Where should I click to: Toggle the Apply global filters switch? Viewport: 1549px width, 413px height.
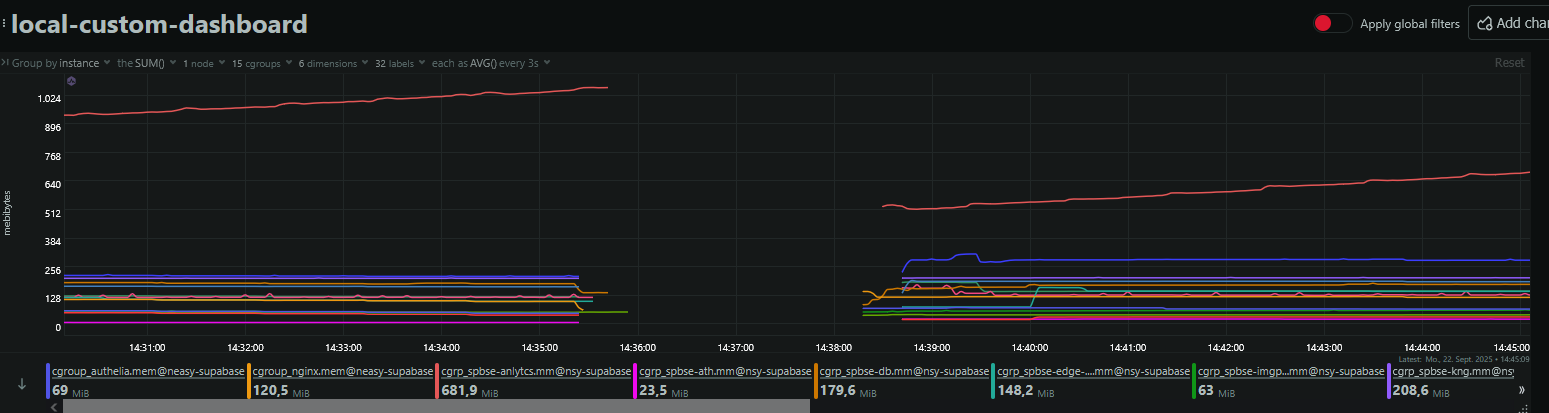click(x=1333, y=23)
